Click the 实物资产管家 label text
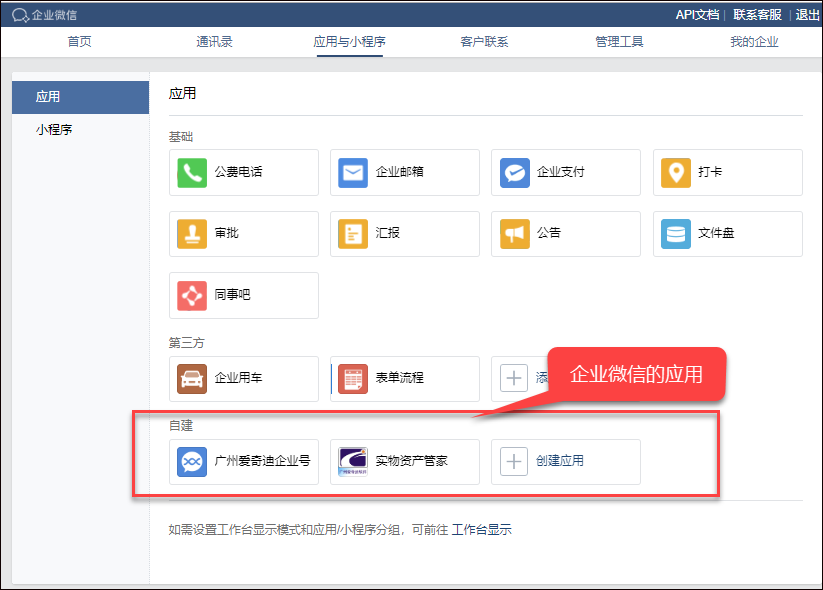The image size is (823, 590). (x=412, y=461)
